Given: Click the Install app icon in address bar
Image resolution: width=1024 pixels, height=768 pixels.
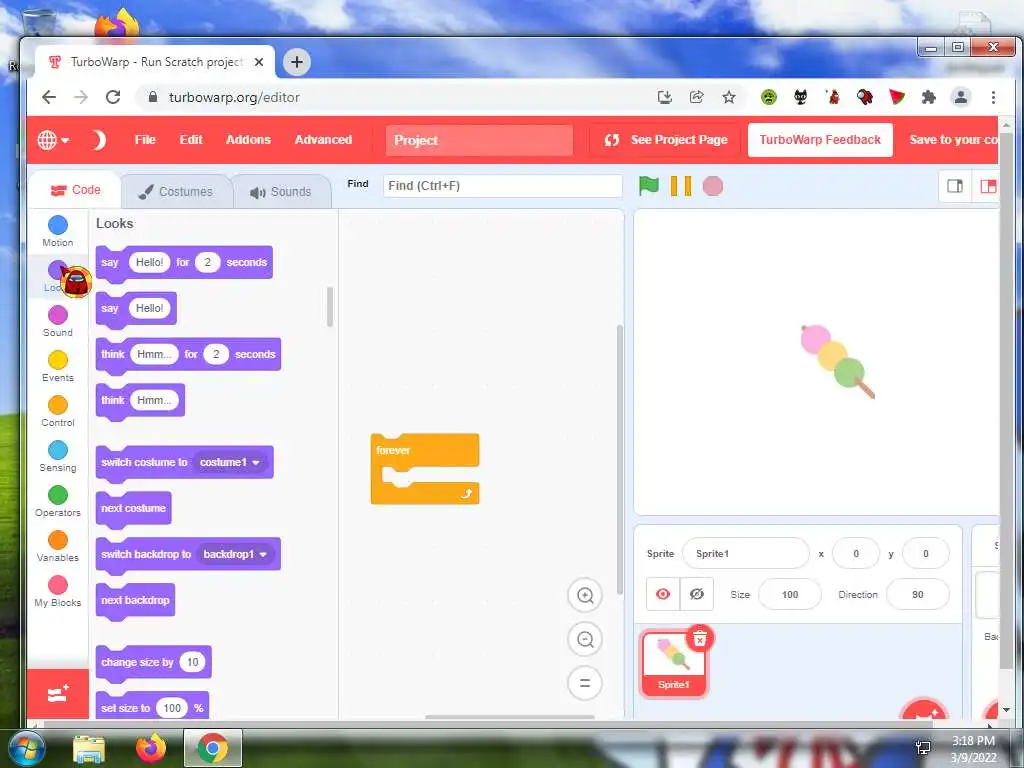Looking at the screenshot, I should coord(665,97).
